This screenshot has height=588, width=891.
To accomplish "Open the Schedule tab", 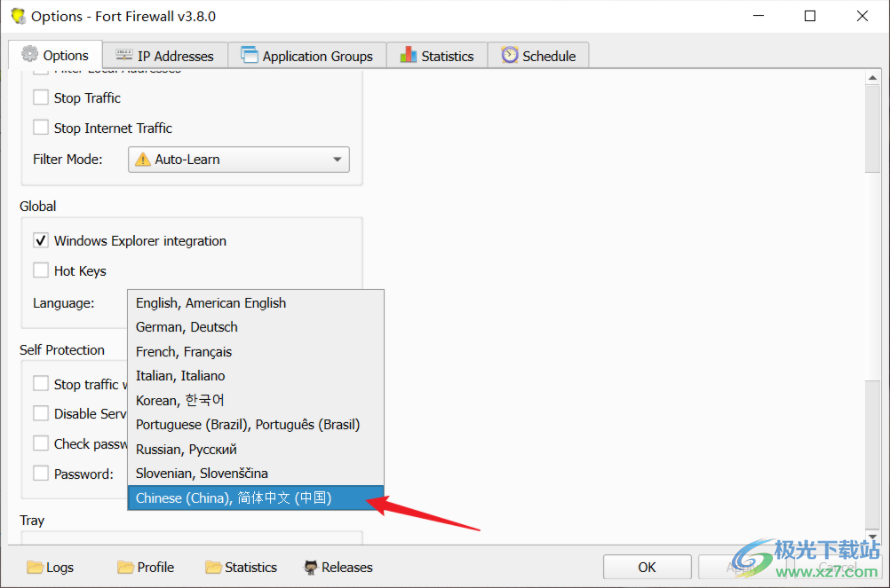I will [538, 56].
